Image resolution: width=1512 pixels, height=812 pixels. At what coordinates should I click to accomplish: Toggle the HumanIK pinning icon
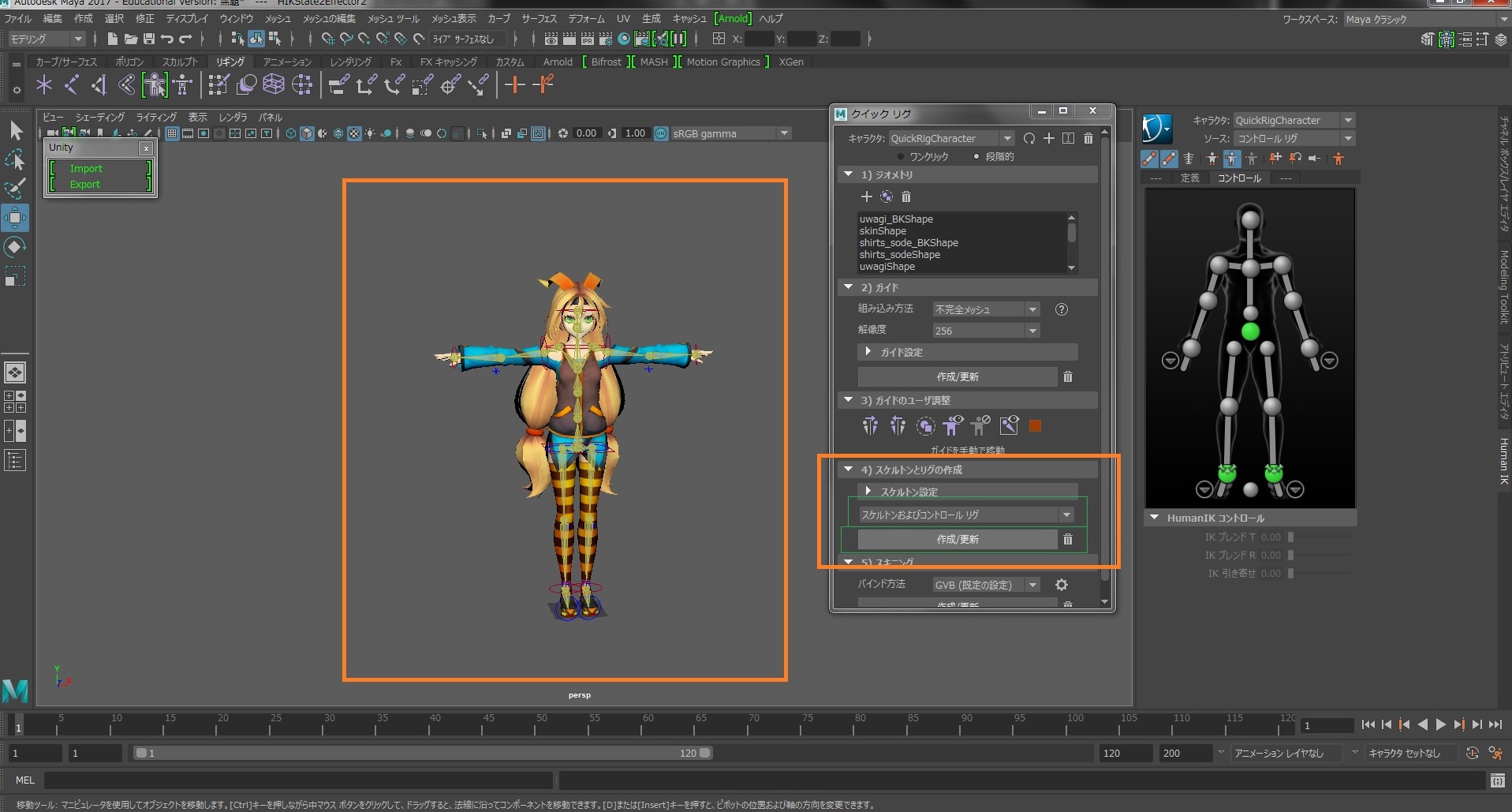point(1275,159)
